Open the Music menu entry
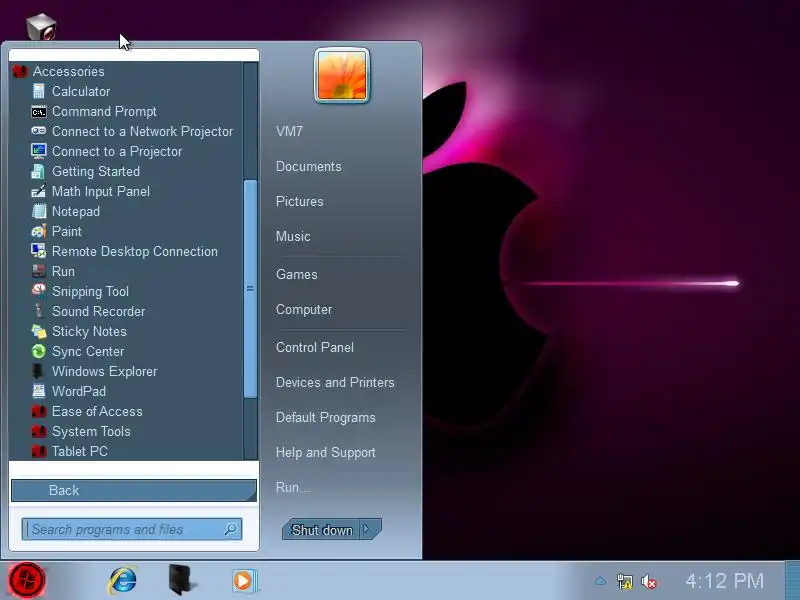The height and width of the screenshot is (600, 800). (x=293, y=237)
